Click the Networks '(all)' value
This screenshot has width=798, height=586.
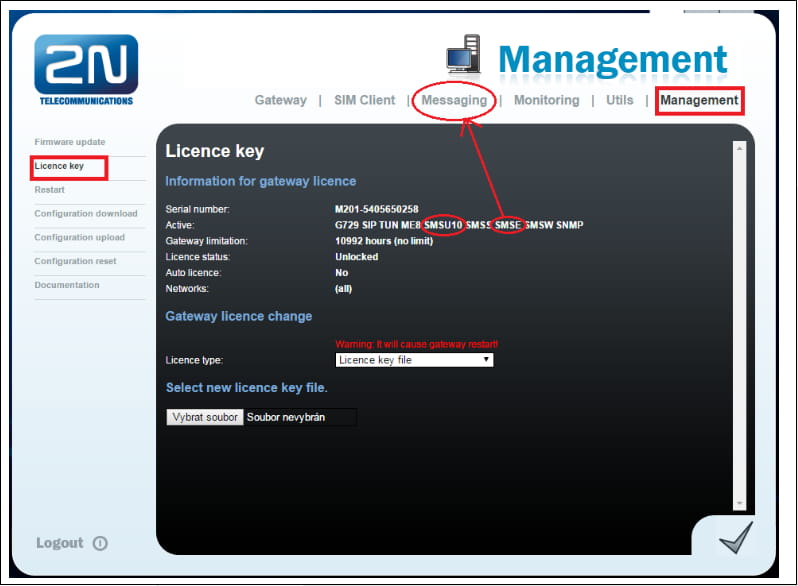pos(343,289)
